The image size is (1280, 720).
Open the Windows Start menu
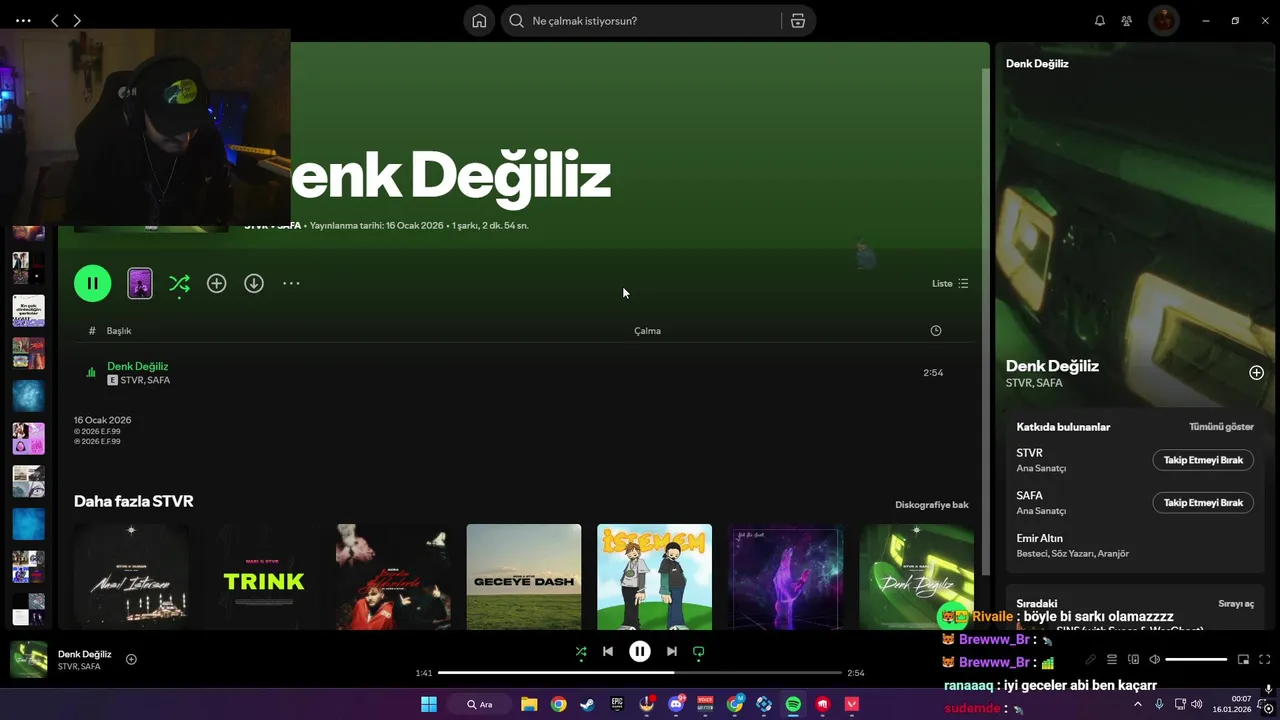(x=429, y=704)
